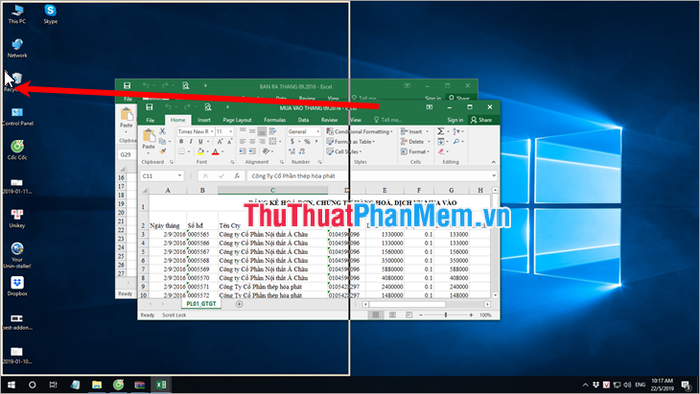The height and width of the screenshot is (394, 700).
Task: Click the Save icon in MUA VAO workbook
Action: tap(150, 107)
